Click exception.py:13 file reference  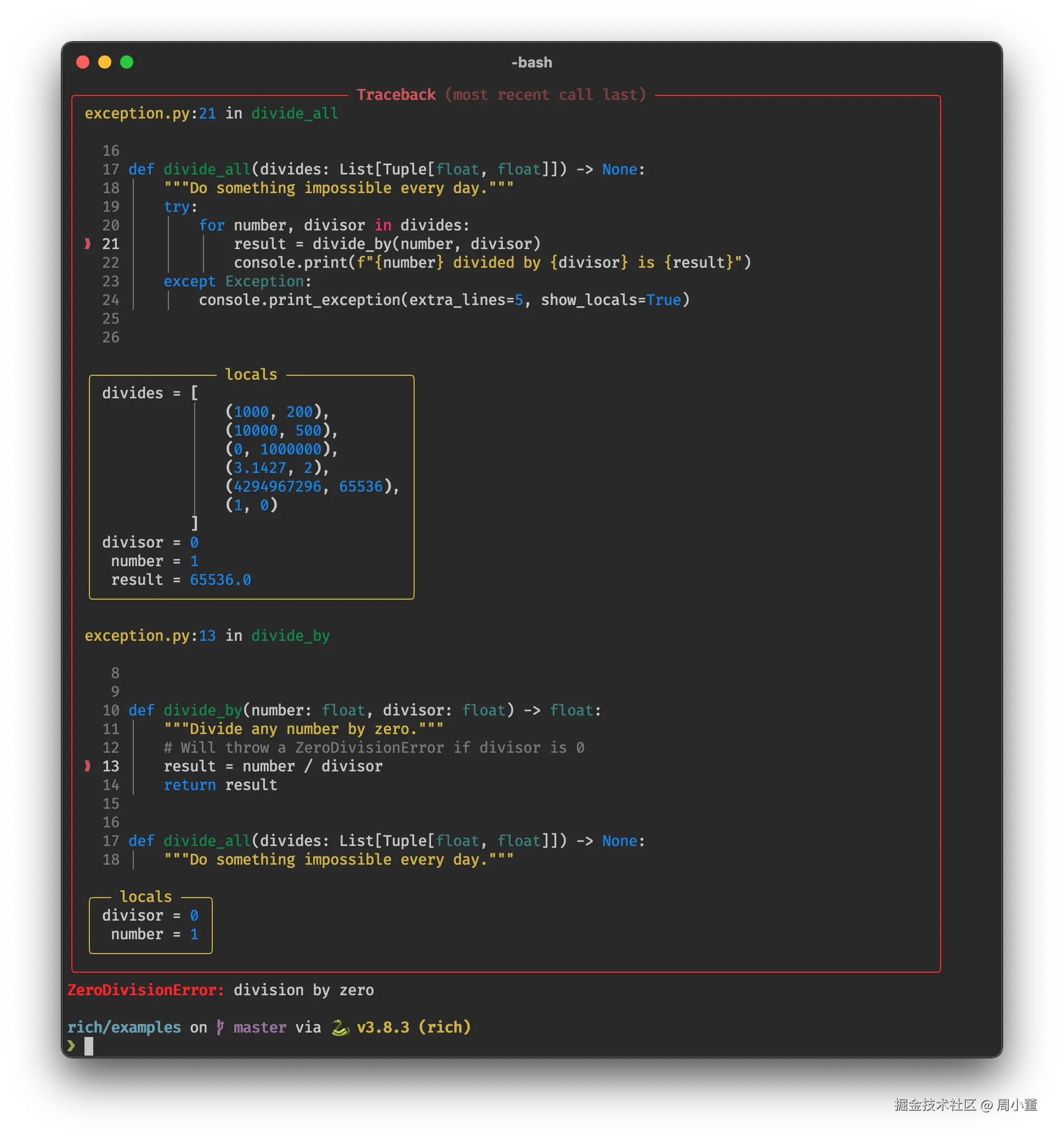point(150,635)
